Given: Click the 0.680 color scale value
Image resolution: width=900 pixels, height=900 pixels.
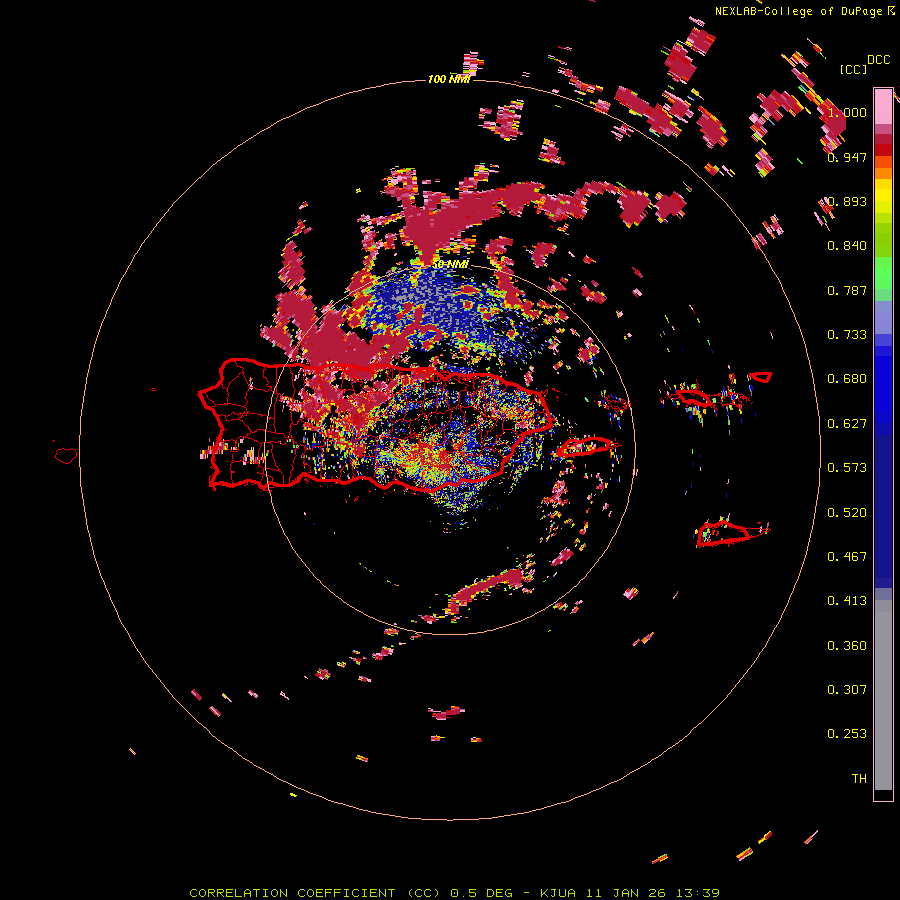Looking at the screenshot, I should coord(847,379).
